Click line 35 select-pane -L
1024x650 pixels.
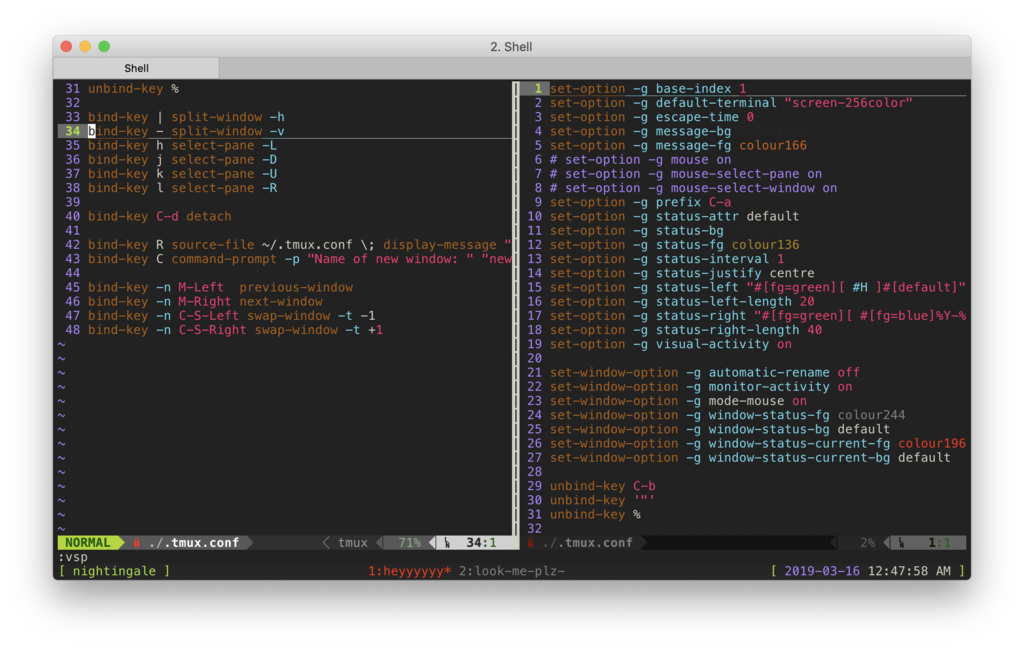coord(182,146)
